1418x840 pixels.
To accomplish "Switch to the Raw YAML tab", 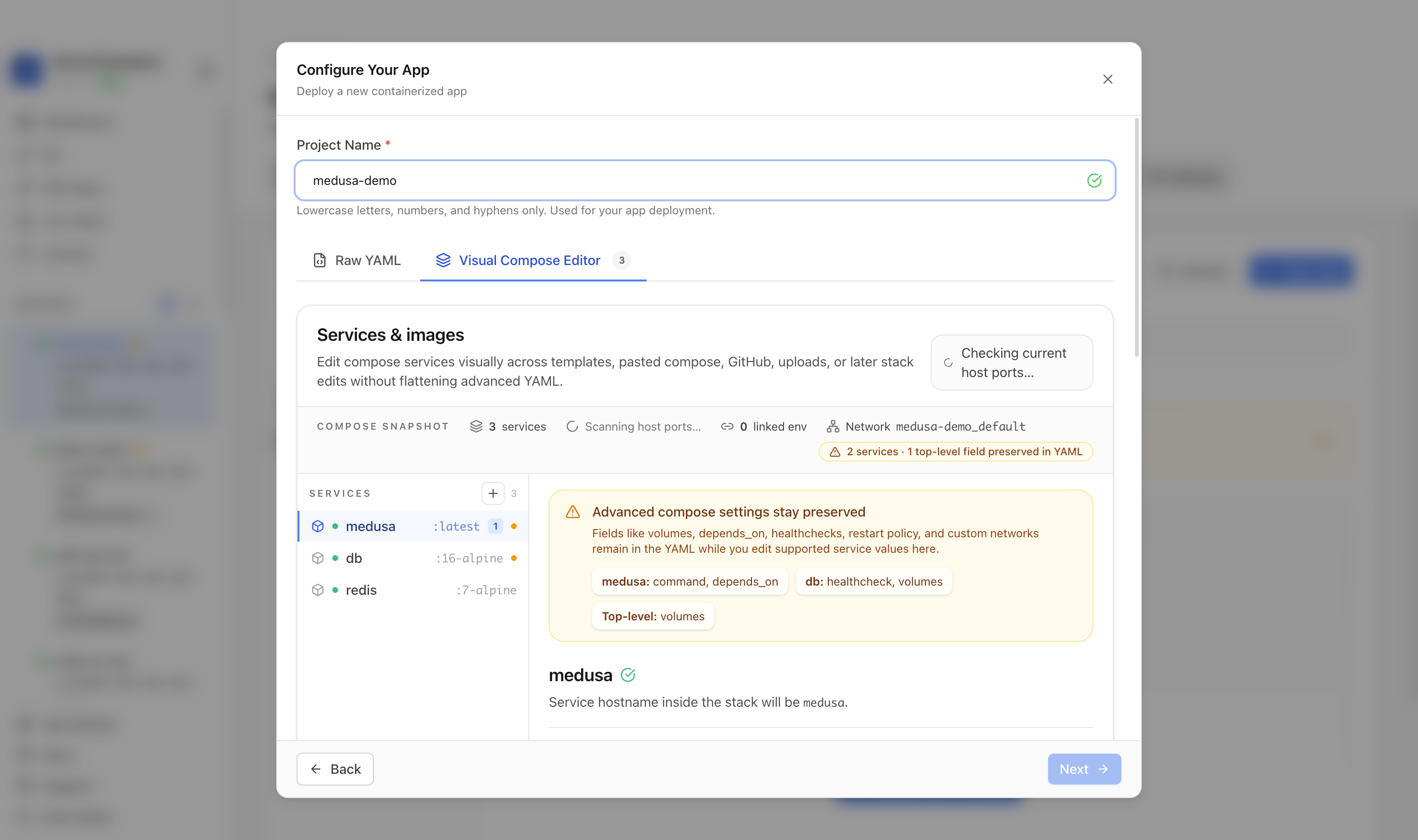I will (x=357, y=260).
